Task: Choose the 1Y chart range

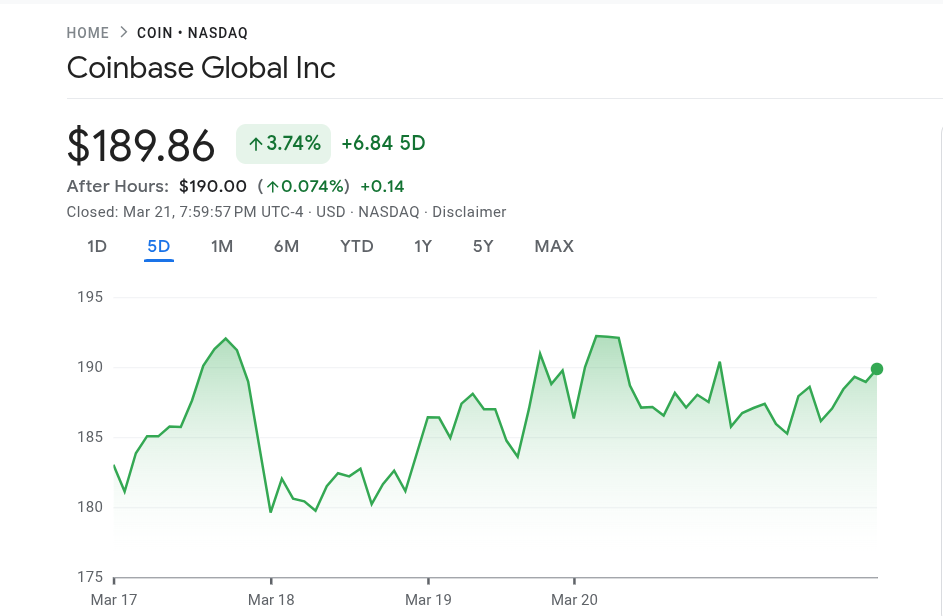Action: [x=423, y=247]
